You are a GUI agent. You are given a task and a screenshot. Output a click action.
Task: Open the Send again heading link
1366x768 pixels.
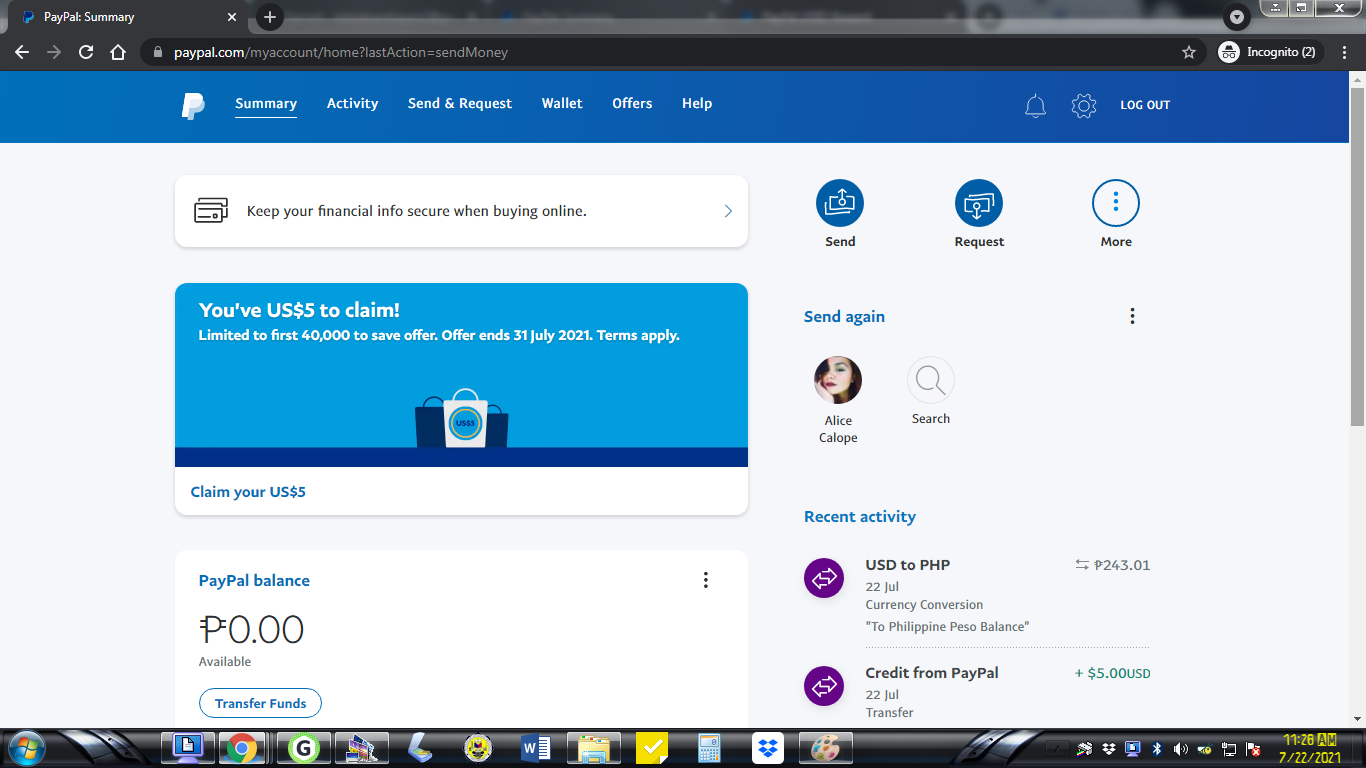844,317
